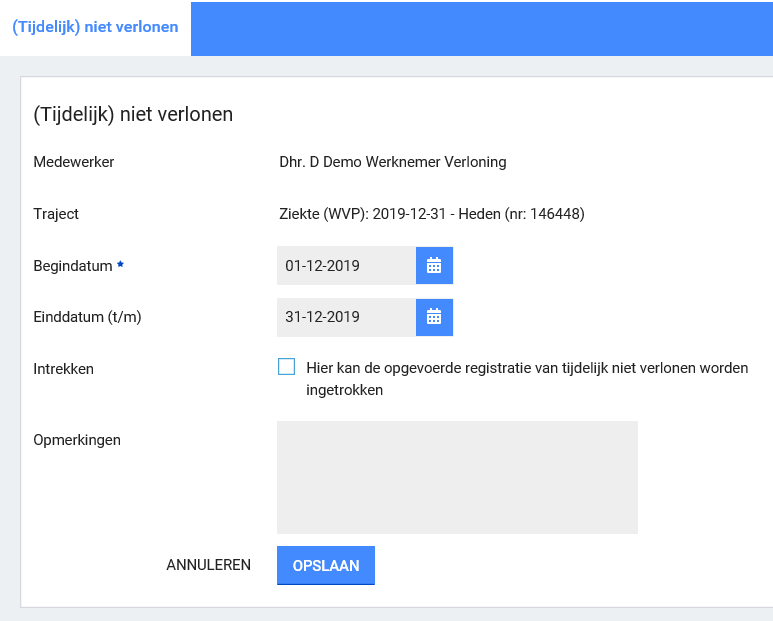This screenshot has width=773, height=621.
Task: Click the Traject label
Action: click(x=56, y=214)
